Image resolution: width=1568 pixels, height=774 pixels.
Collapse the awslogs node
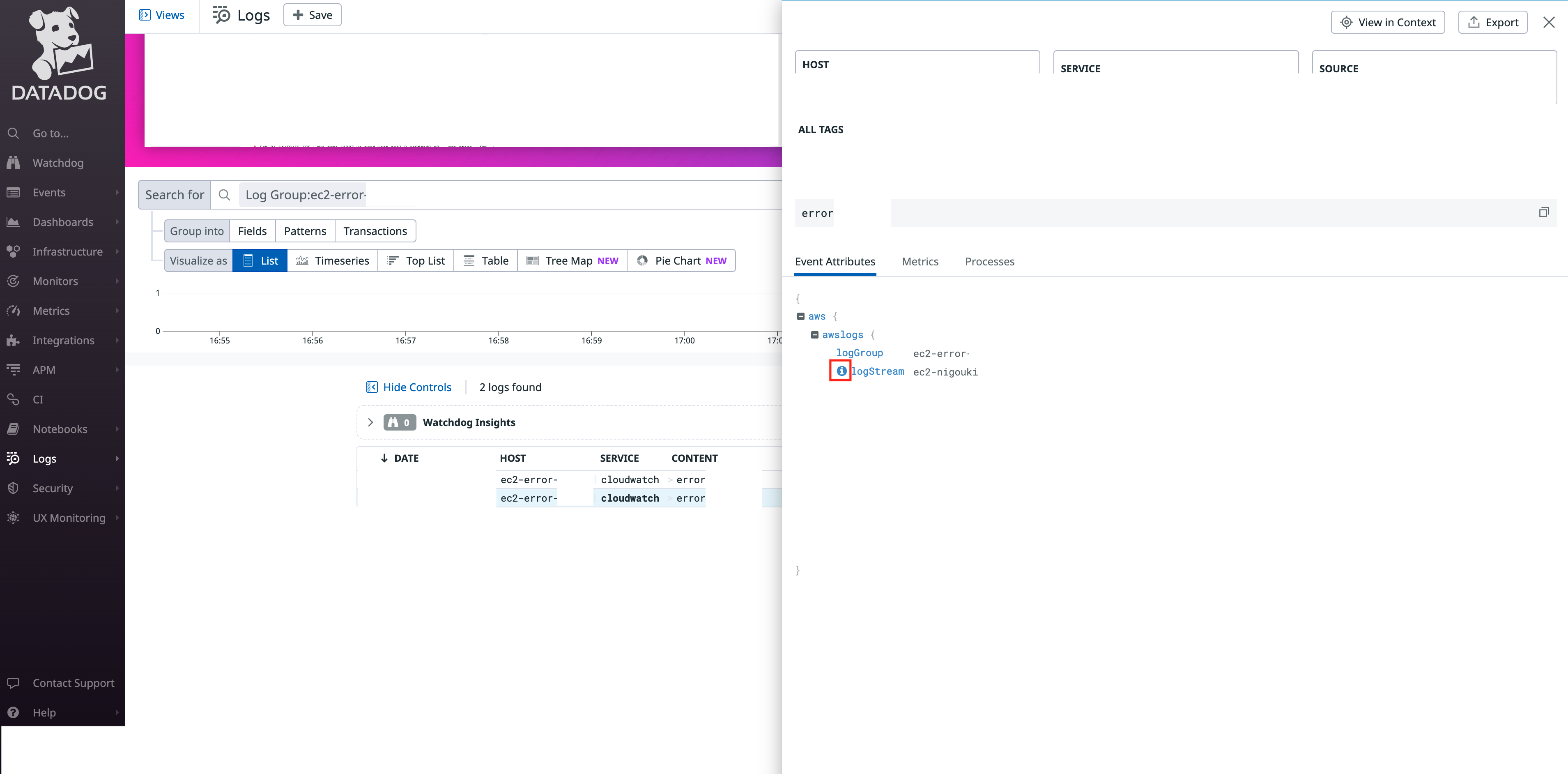[x=815, y=334]
